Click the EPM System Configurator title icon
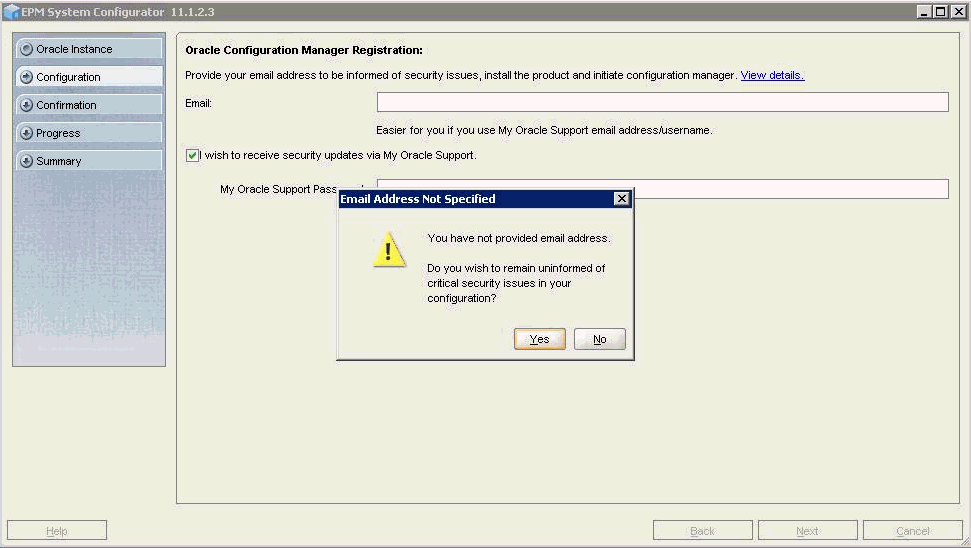The image size is (971, 548). (12, 12)
